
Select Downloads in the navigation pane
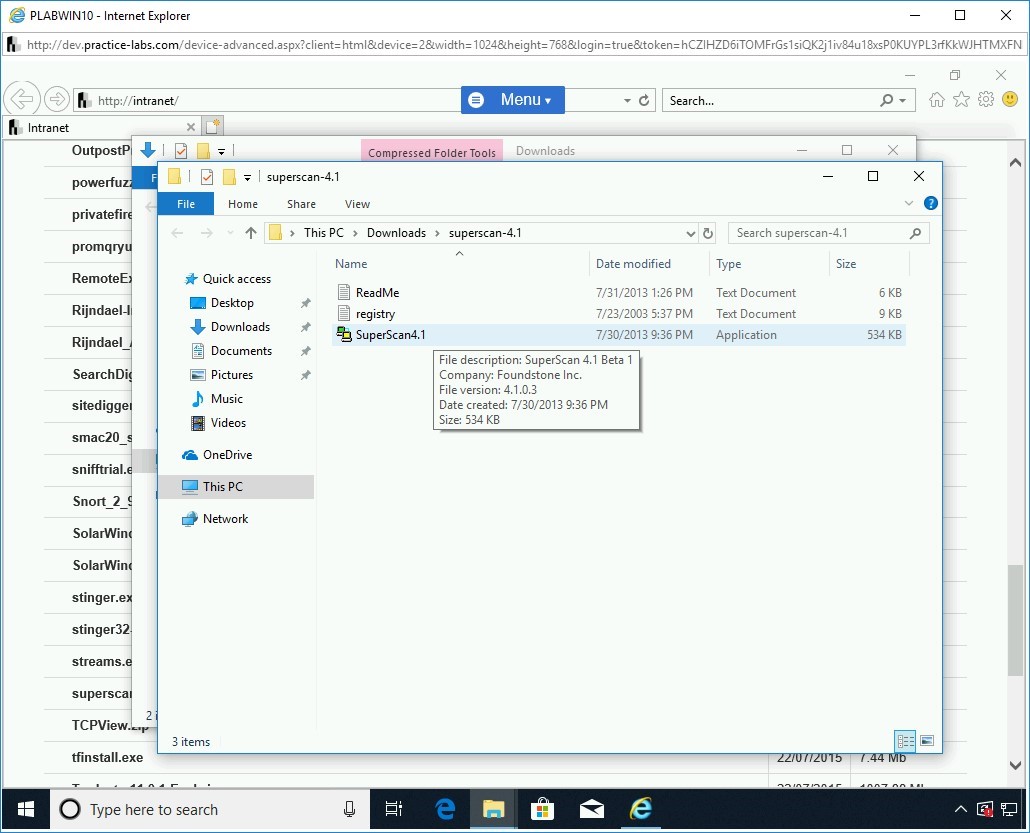(240, 327)
